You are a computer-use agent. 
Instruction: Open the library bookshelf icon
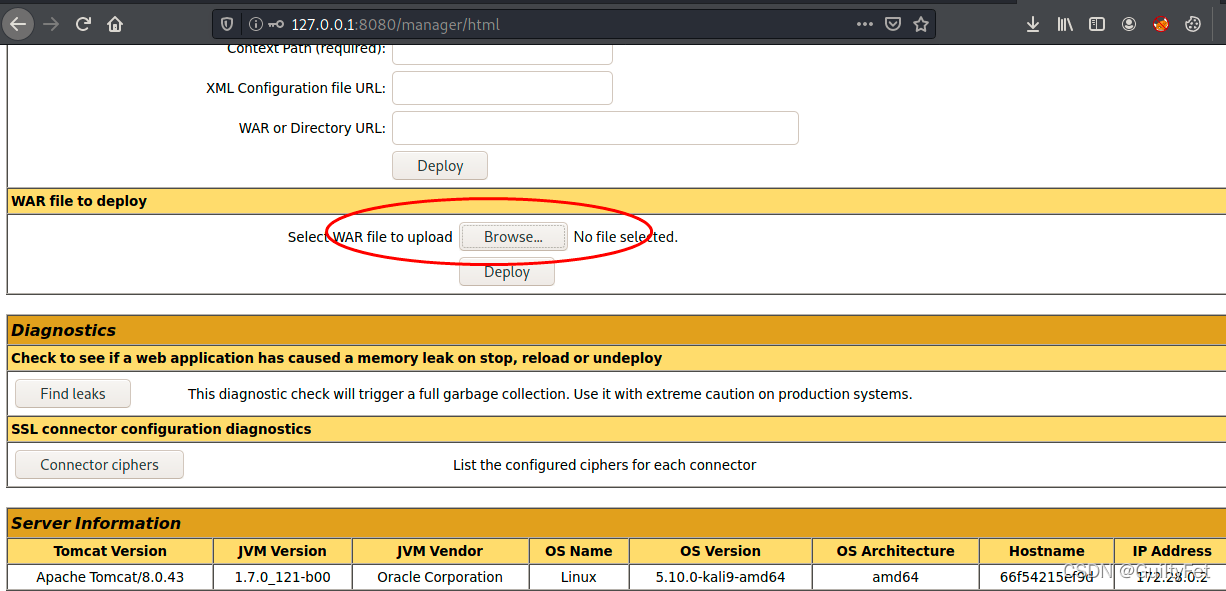[x=1065, y=24]
